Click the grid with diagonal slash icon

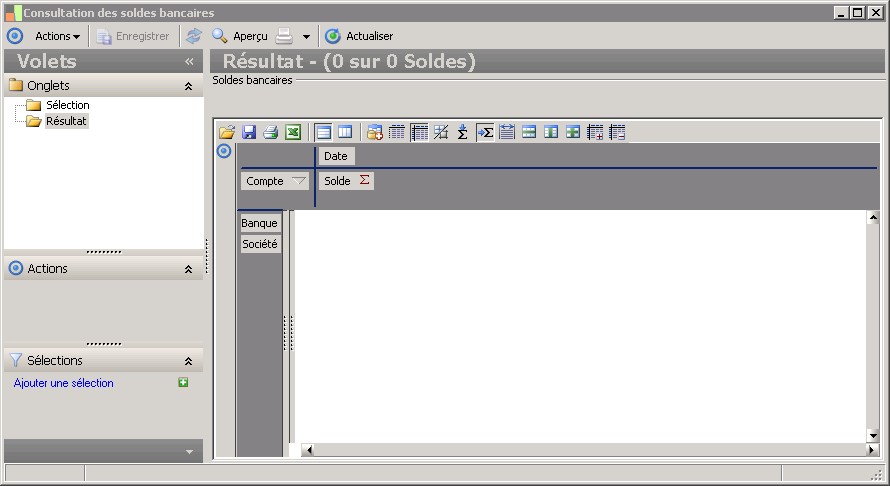click(441, 132)
